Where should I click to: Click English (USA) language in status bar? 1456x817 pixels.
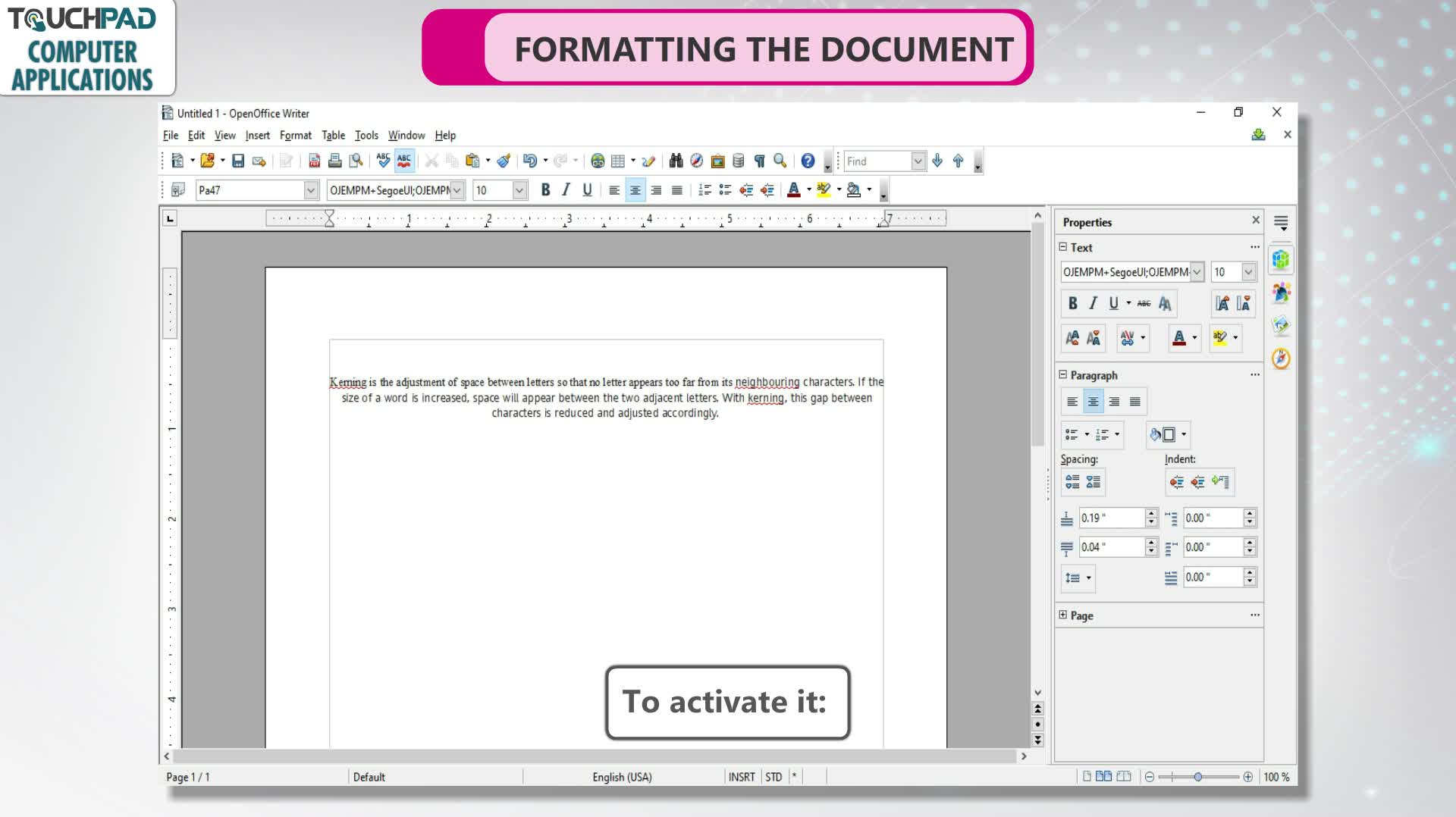622,777
